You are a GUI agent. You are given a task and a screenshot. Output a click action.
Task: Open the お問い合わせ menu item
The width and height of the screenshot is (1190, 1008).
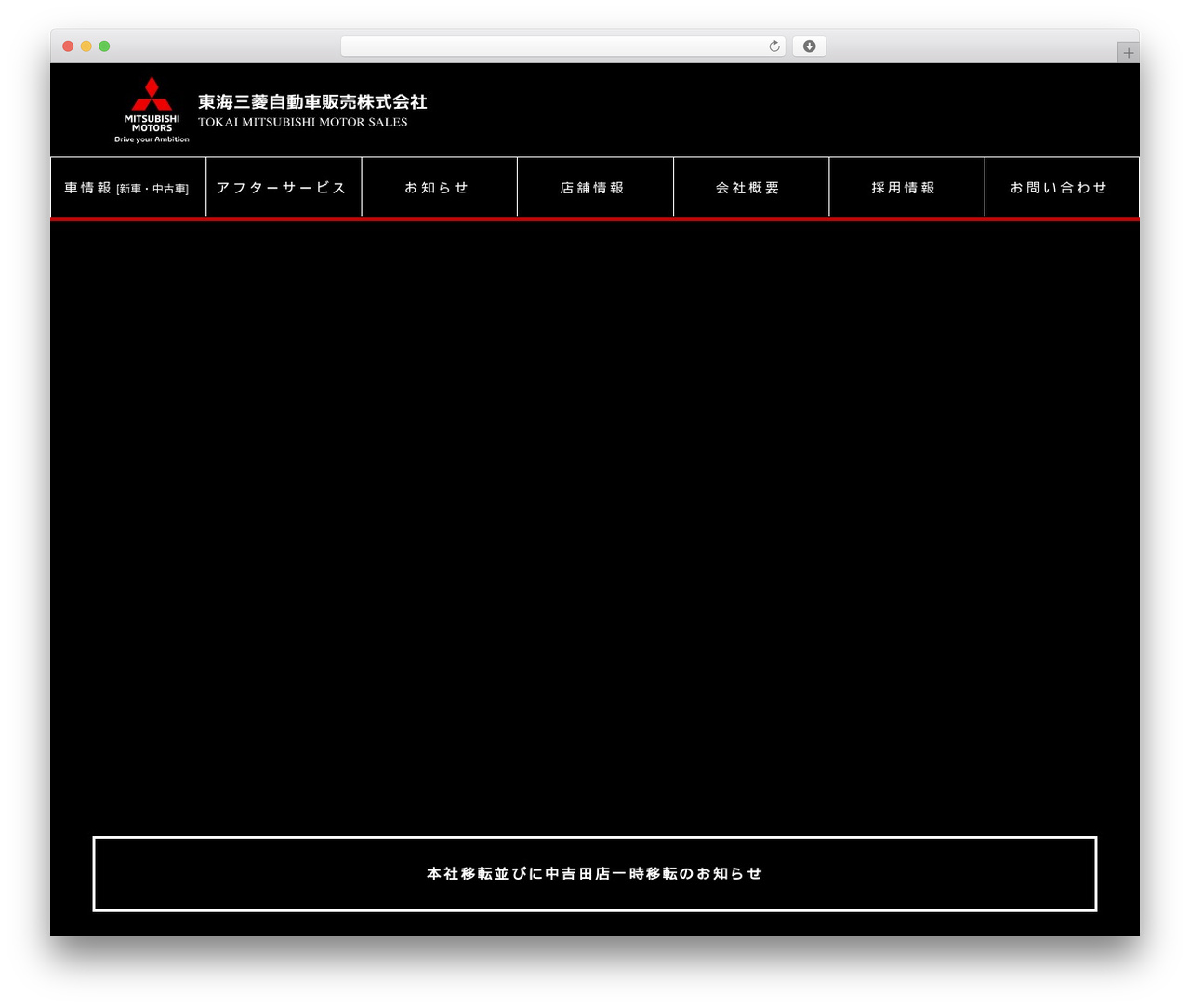tap(1062, 188)
